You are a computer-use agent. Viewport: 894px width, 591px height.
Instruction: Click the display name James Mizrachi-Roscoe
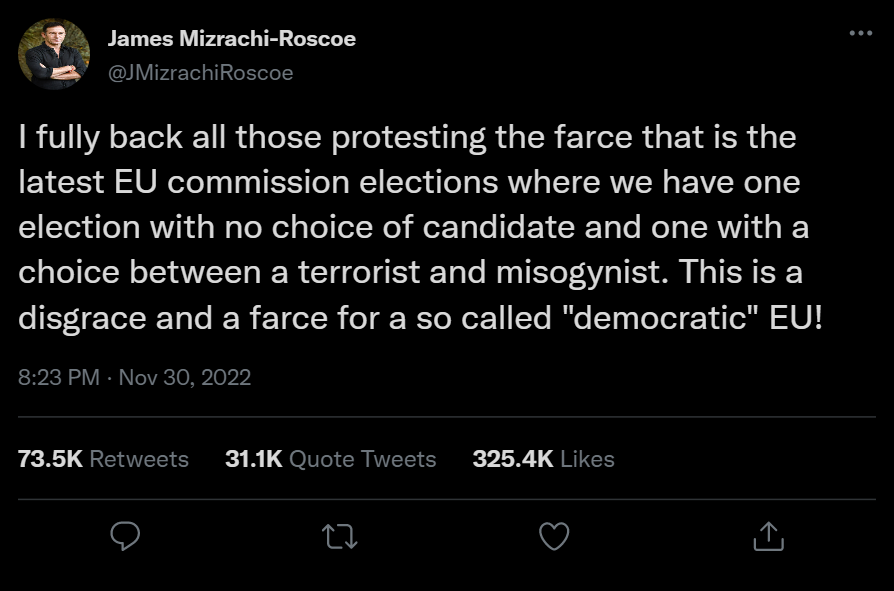coord(234,40)
